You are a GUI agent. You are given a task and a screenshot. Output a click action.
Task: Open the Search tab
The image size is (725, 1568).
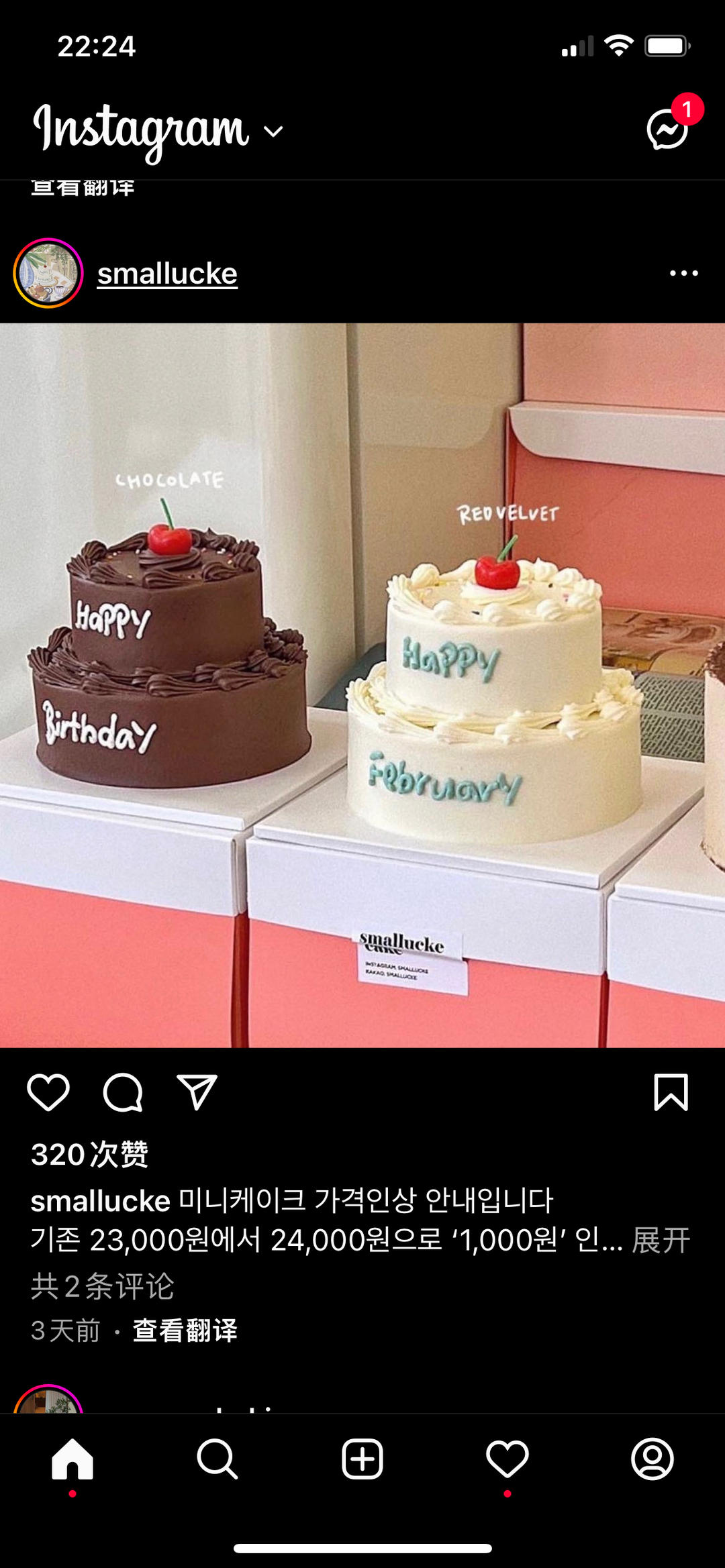click(x=217, y=1459)
